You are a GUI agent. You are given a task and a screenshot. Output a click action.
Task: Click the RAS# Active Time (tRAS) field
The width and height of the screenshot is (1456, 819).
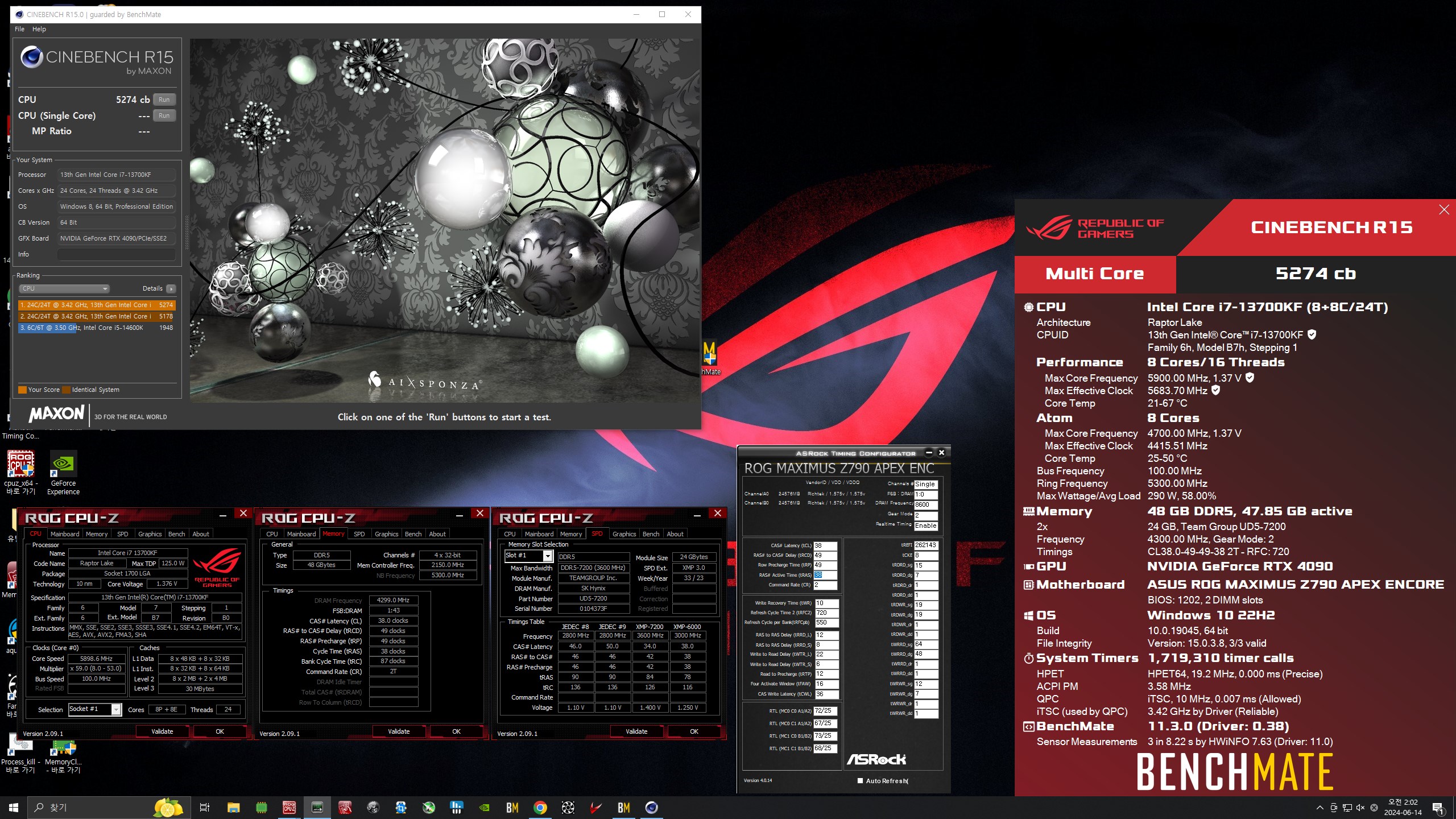825,575
